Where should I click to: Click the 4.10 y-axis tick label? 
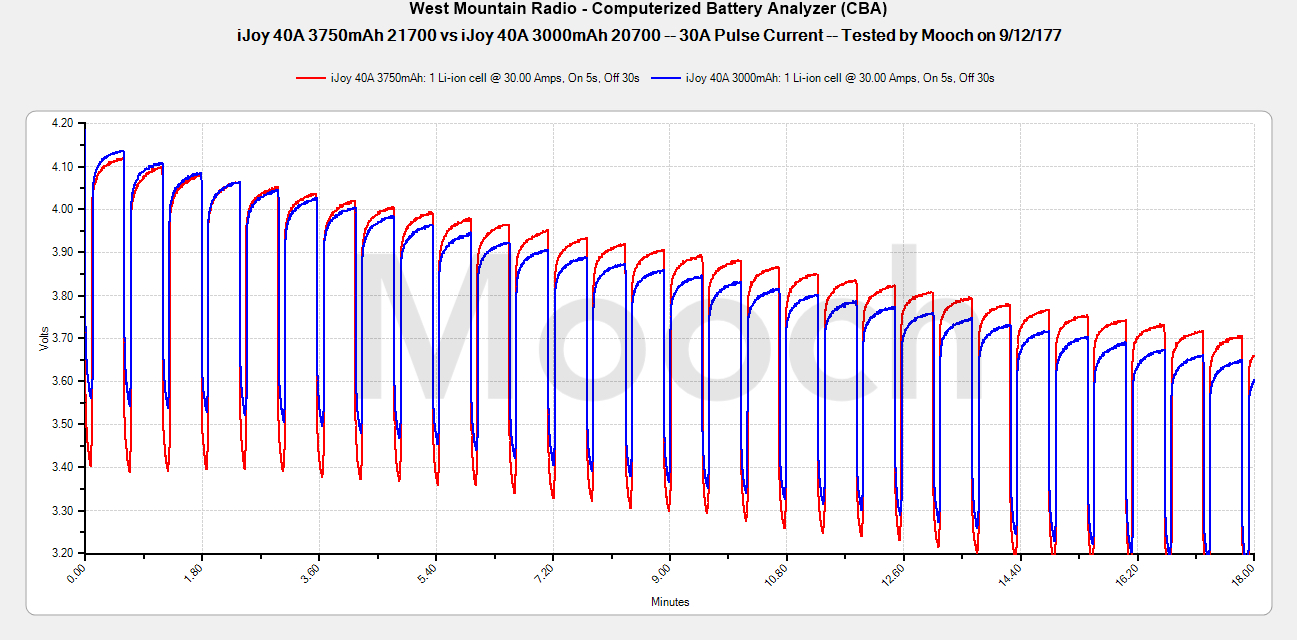tap(62, 166)
